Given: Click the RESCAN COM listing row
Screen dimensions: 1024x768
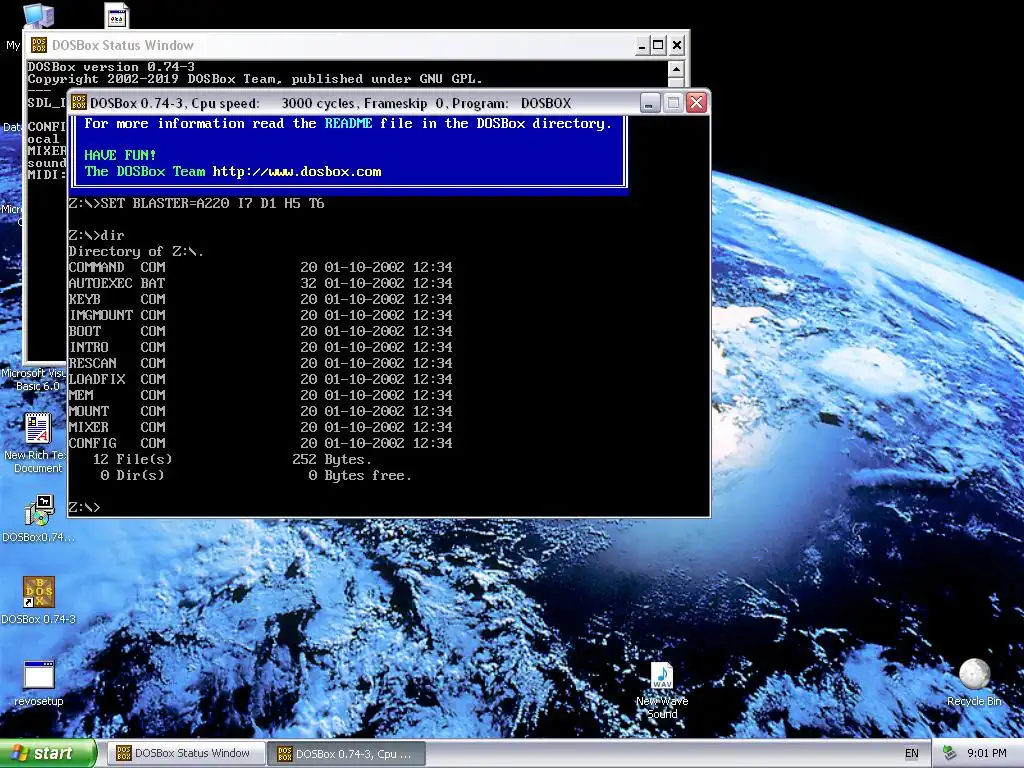Looking at the screenshot, I should pyautogui.click(x=260, y=363).
